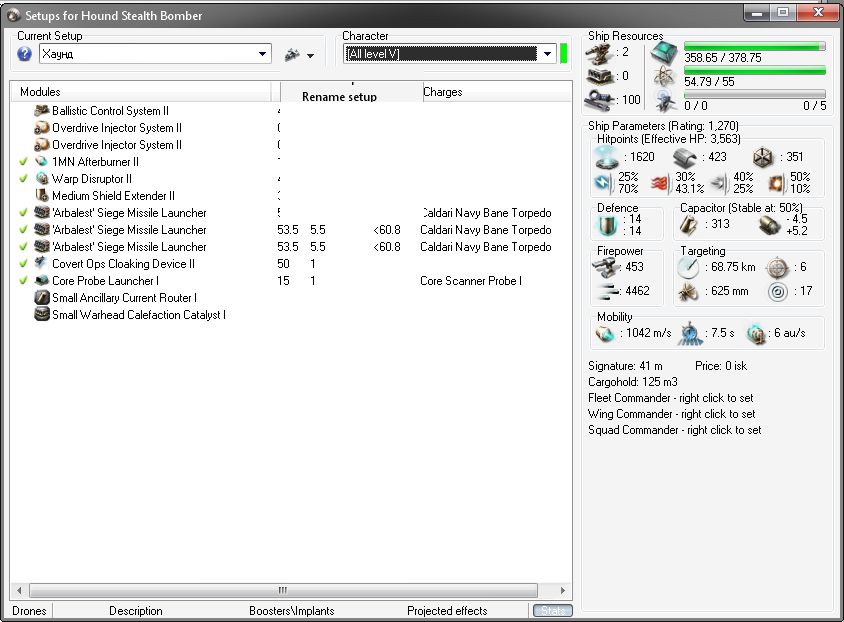Open the Character selection dropdown arrow

(547, 54)
